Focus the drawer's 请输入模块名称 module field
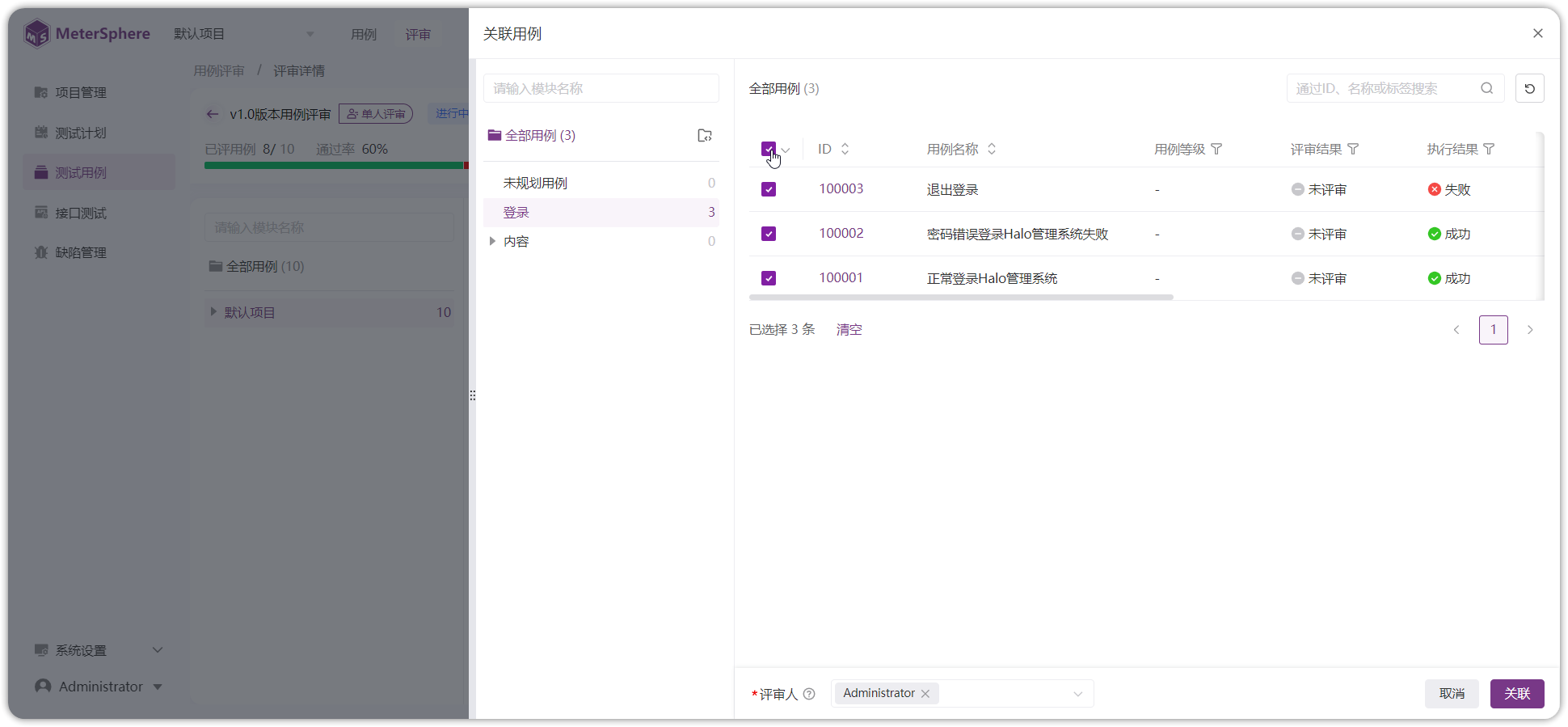The image size is (1568, 727). click(x=601, y=88)
